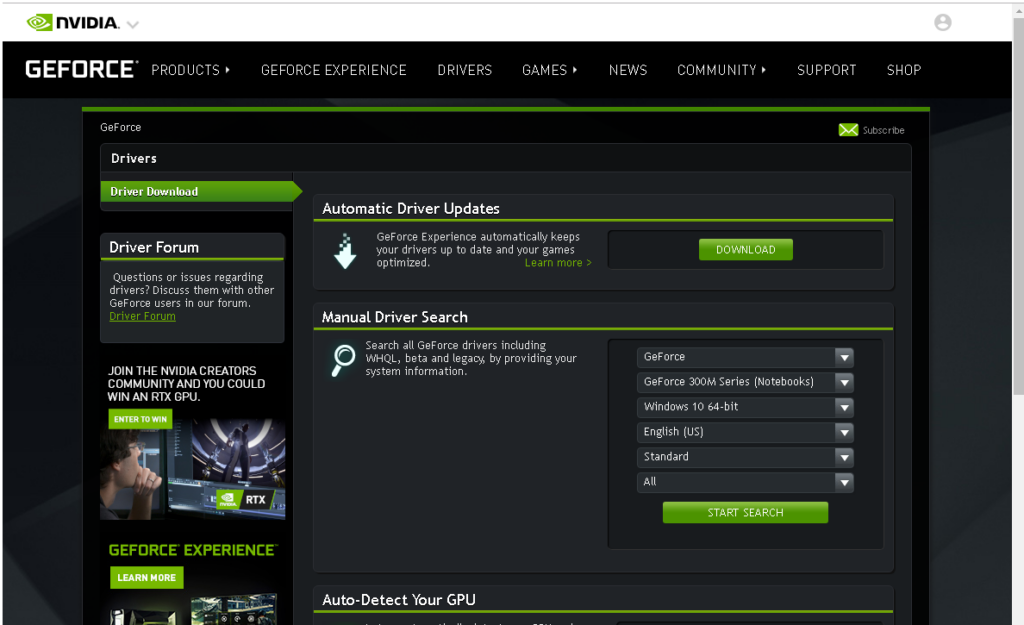This screenshot has width=1024, height=625.
Task: Click the Enter to Win button
Action: point(140,419)
